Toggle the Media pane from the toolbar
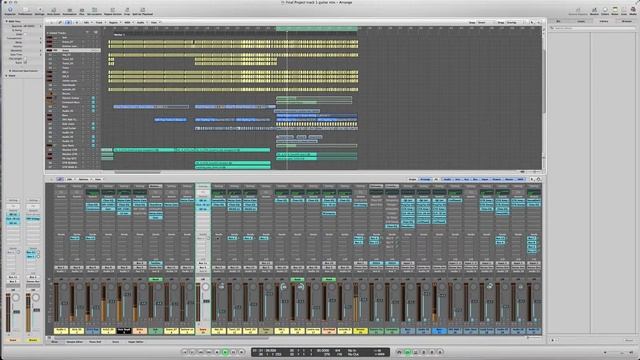 633,11
